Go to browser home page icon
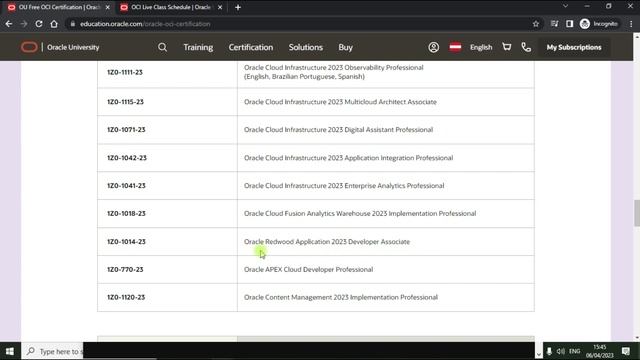The width and height of the screenshot is (640, 360). (x=54, y=24)
